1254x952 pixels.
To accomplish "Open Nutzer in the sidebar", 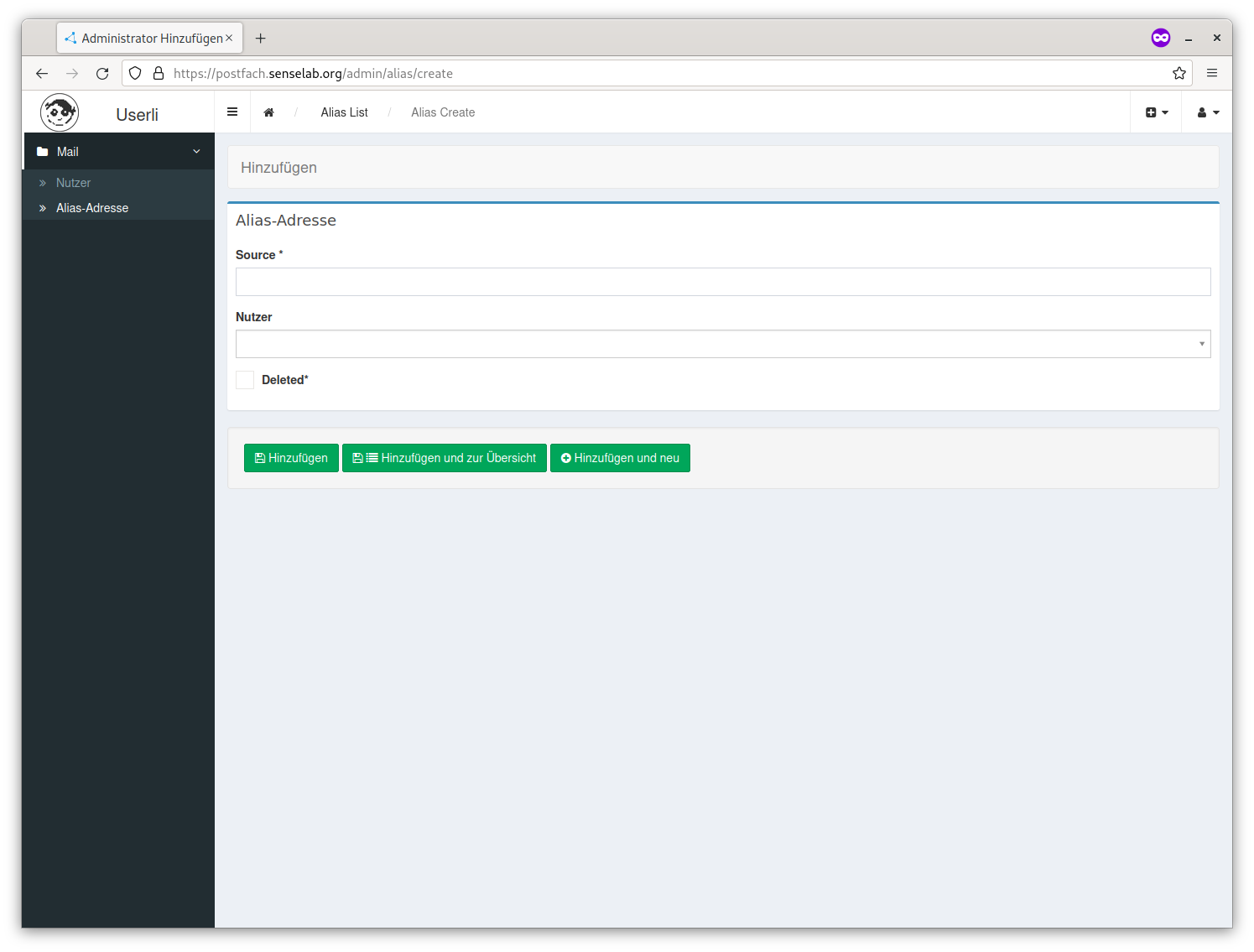I will (x=73, y=183).
